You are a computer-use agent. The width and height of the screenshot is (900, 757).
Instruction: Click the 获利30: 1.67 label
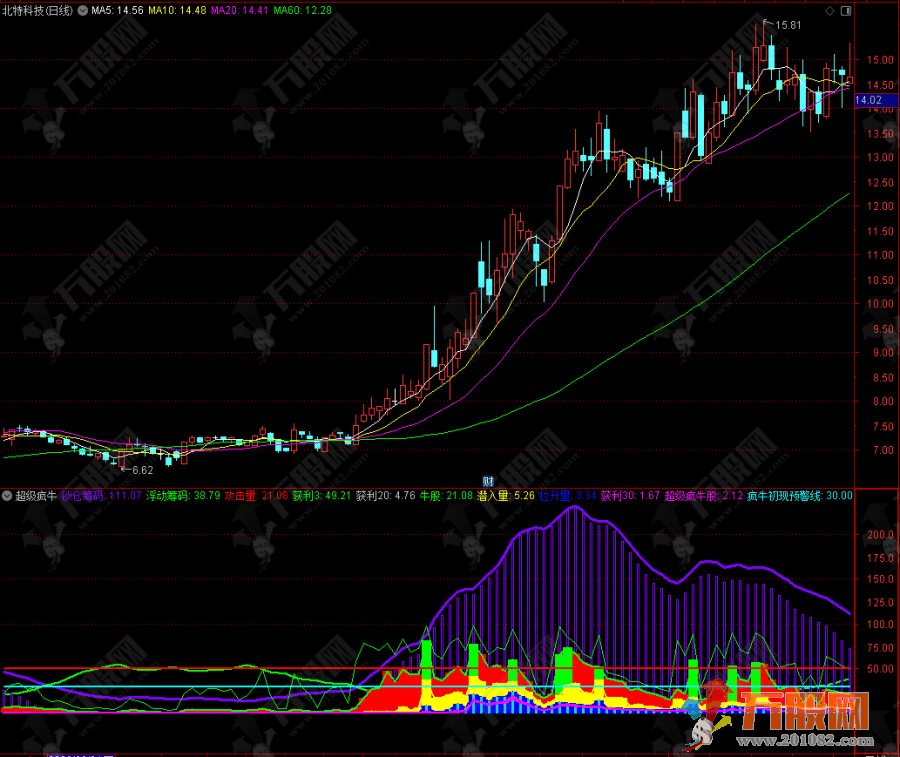[x=630, y=496]
